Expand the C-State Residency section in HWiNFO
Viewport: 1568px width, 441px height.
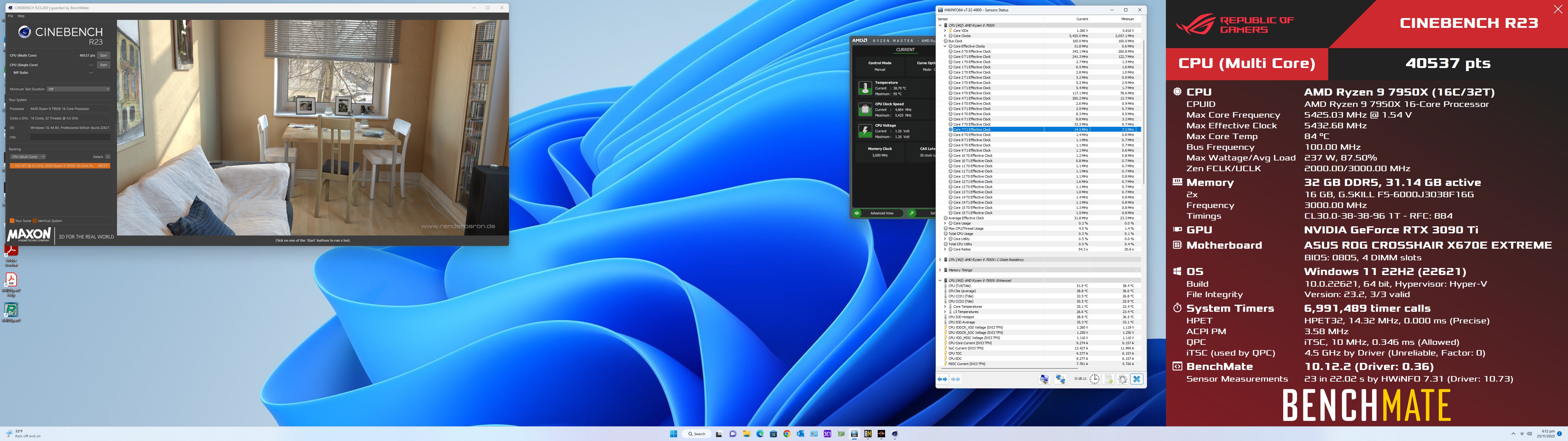click(x=940, y=259)
